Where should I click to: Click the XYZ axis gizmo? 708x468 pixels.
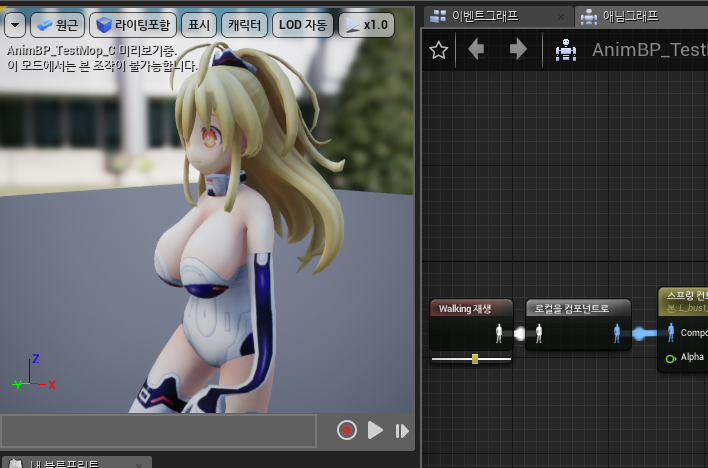[34, 373]
